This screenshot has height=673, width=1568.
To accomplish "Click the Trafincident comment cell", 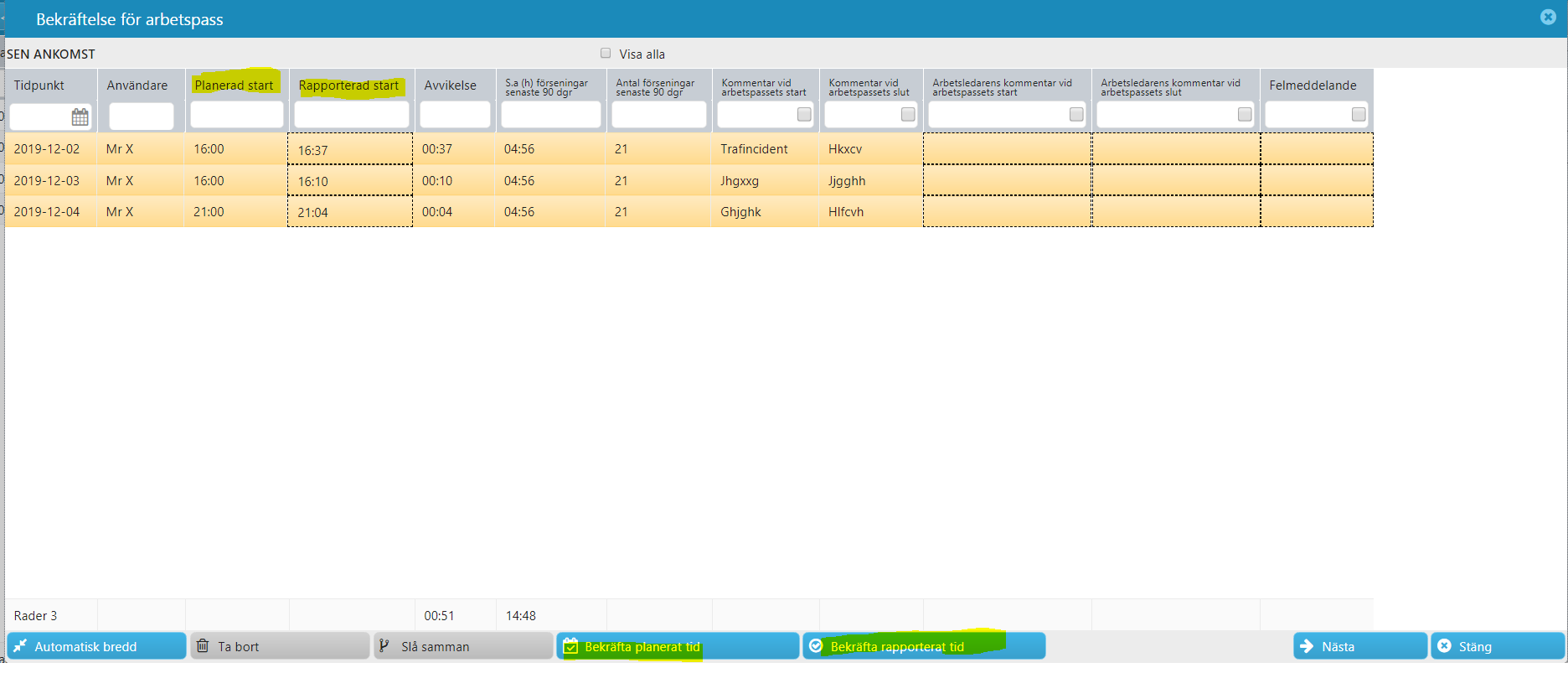I will [x=766, y=148].
